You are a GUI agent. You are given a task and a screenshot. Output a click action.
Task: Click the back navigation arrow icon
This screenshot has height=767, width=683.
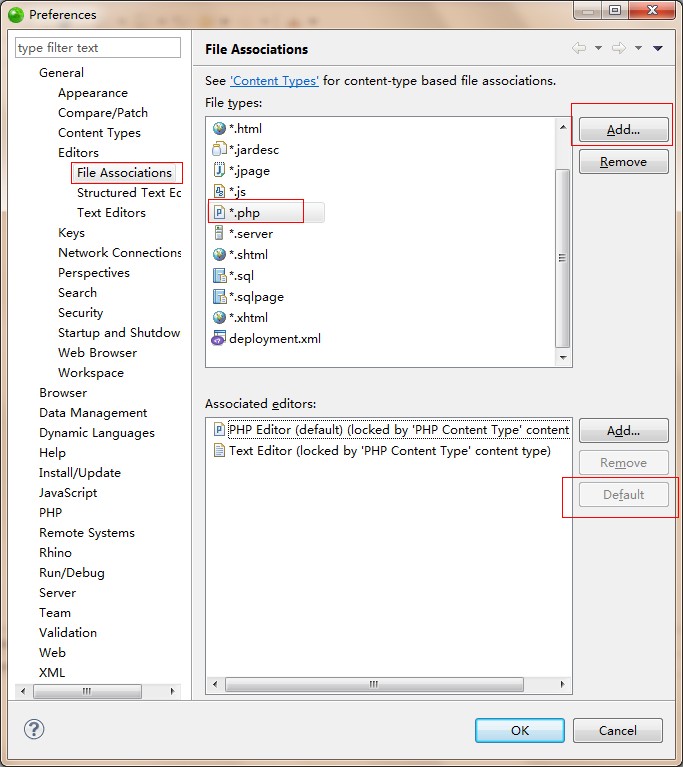tap(579, 48)
